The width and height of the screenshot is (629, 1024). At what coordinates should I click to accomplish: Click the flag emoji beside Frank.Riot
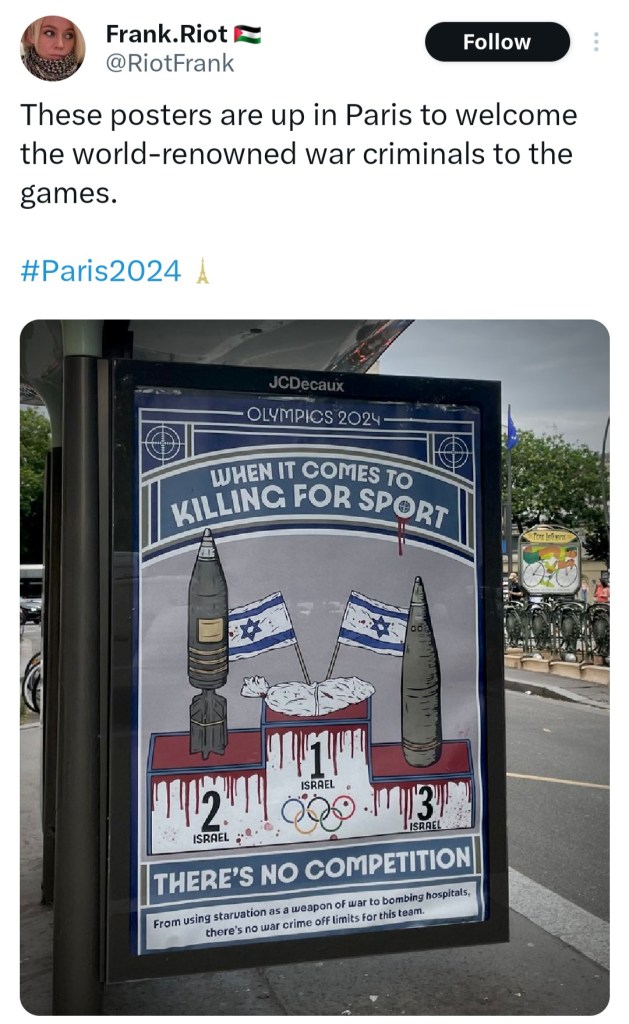[248, 34]
